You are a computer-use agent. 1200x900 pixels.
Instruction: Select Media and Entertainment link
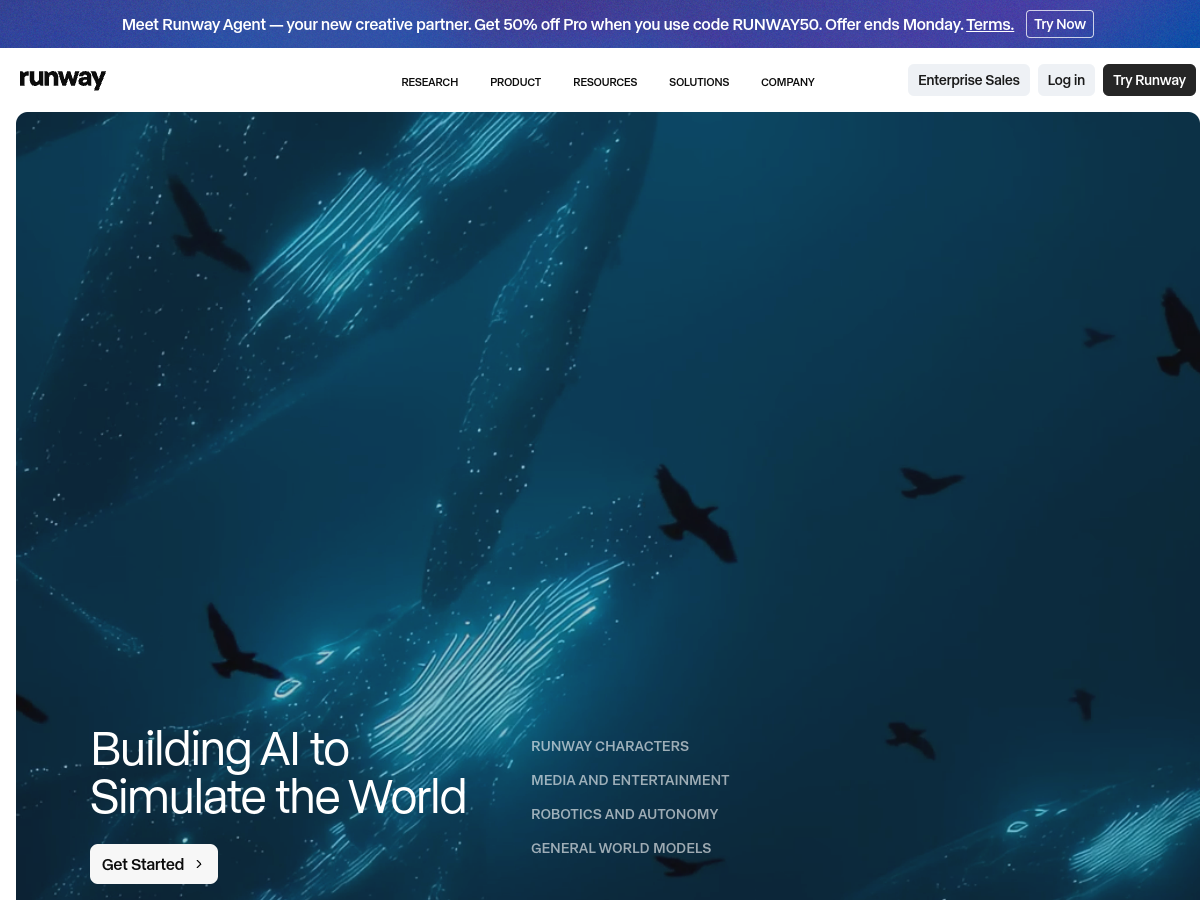point(630,780)
